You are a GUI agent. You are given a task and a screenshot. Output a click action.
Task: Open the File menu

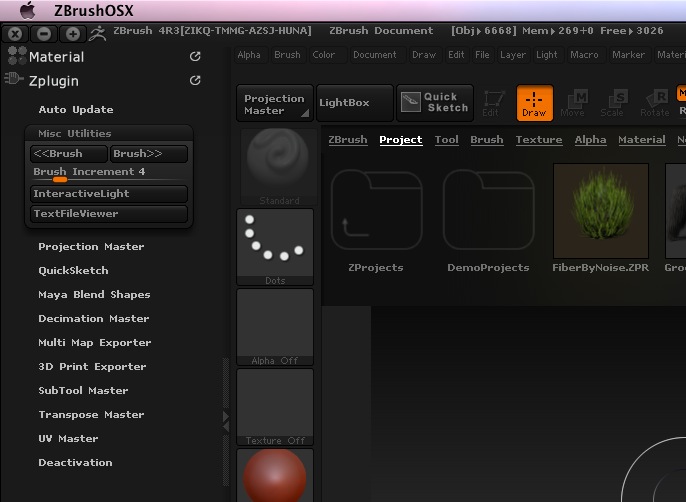(x=482, y=55)
